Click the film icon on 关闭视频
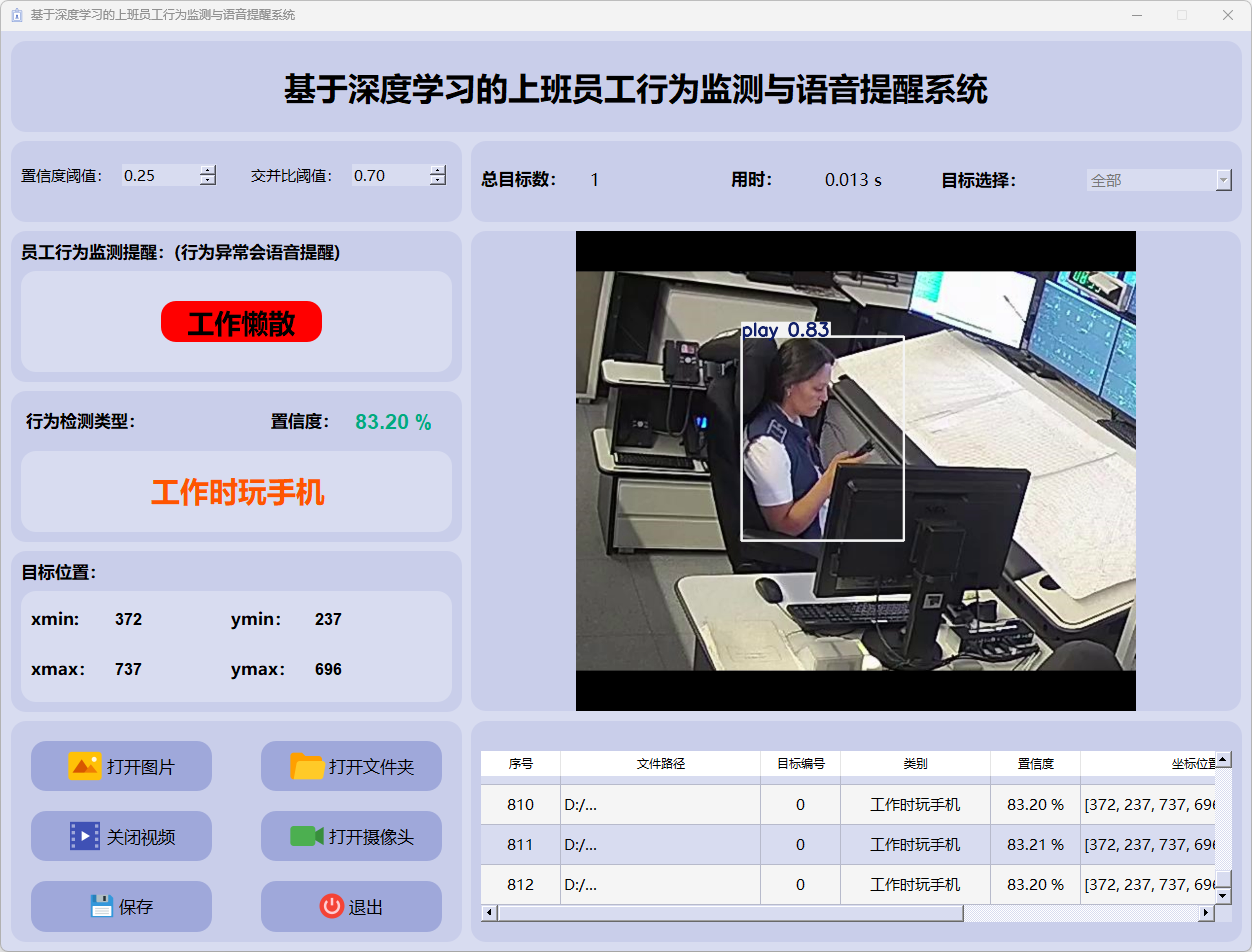This screenshot has width=1252, height=952. [x=84, y=836]
